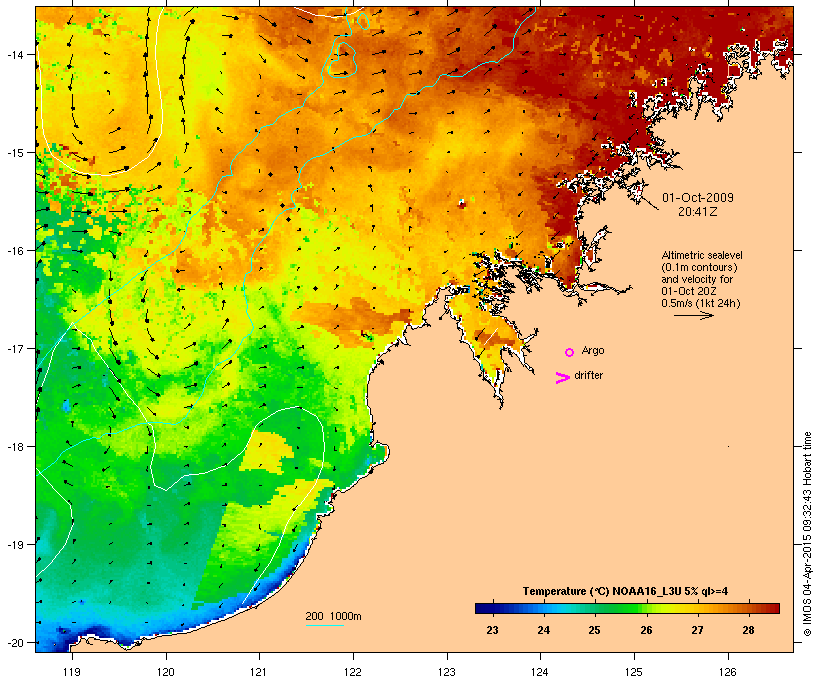Image resolution: width=820 pixels, height=680 pixels.
Task: Click the latitude label -18
Action: pyautogui.click(x=14, y=447)
